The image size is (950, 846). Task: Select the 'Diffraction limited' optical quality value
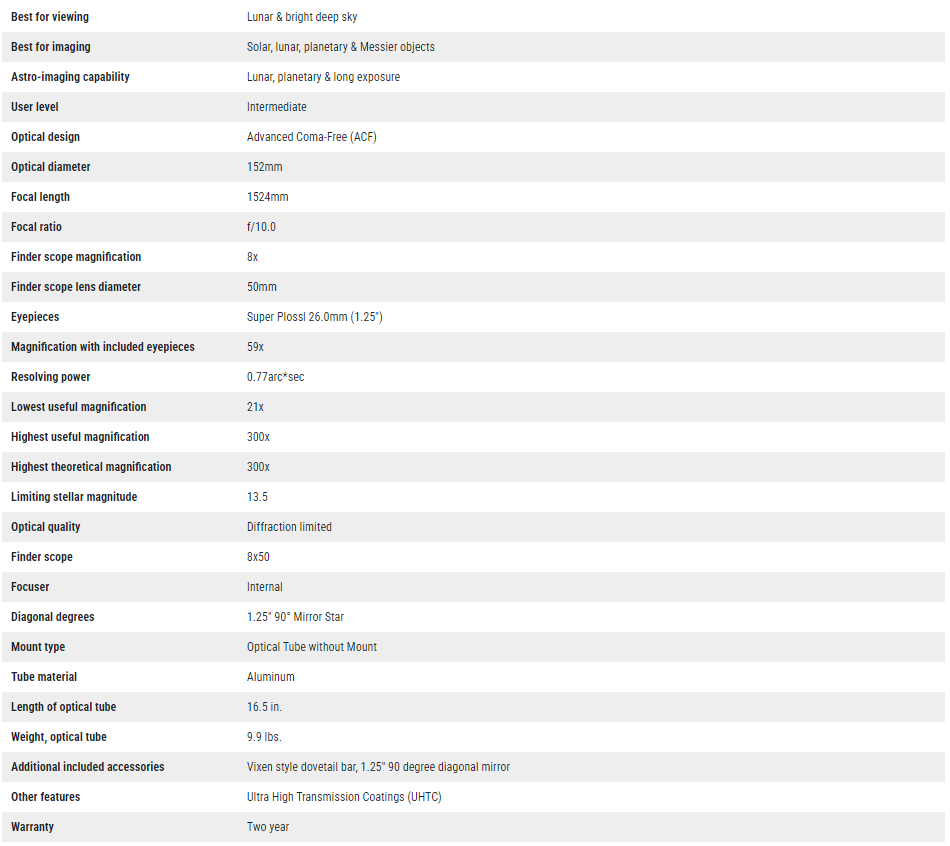click(x=289, y=527)
